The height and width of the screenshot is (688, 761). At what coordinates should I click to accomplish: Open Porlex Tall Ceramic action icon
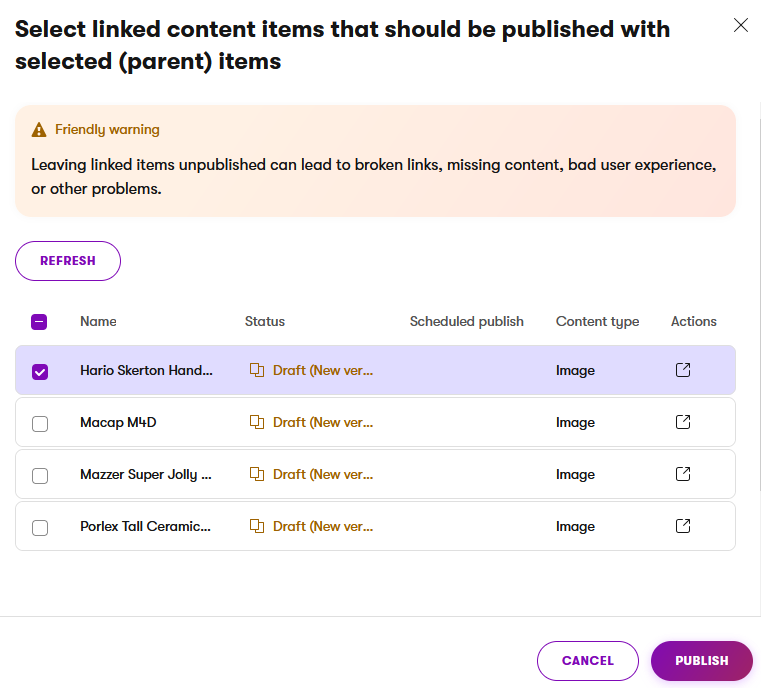[683, 526]
